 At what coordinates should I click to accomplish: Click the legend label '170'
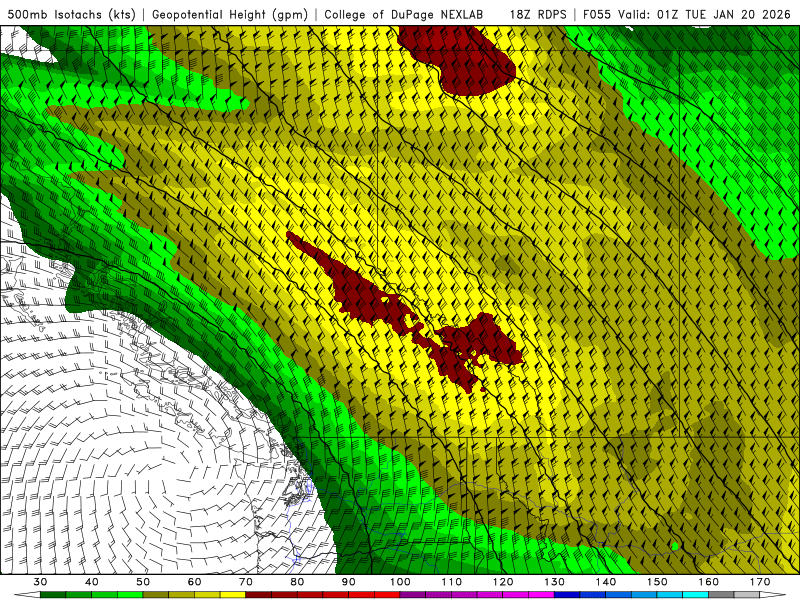pyautogui.click(x=760, y=582)
